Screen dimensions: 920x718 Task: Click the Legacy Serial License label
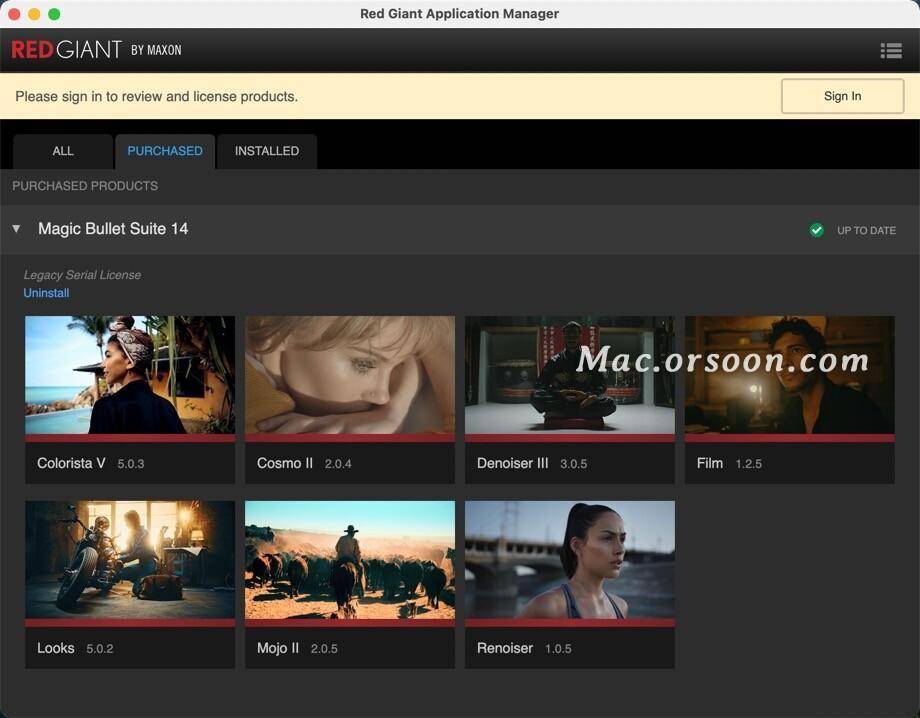[82, 275]
